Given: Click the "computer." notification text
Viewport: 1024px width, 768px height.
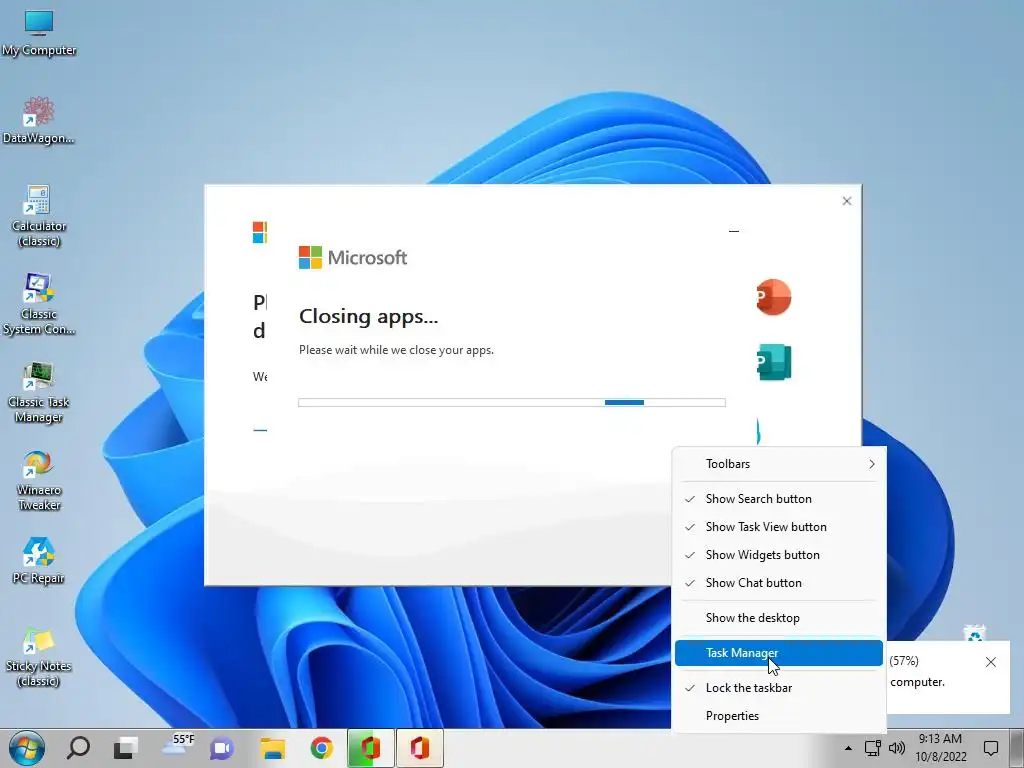Looking at the screenshot, I should (x=917, y=682).
